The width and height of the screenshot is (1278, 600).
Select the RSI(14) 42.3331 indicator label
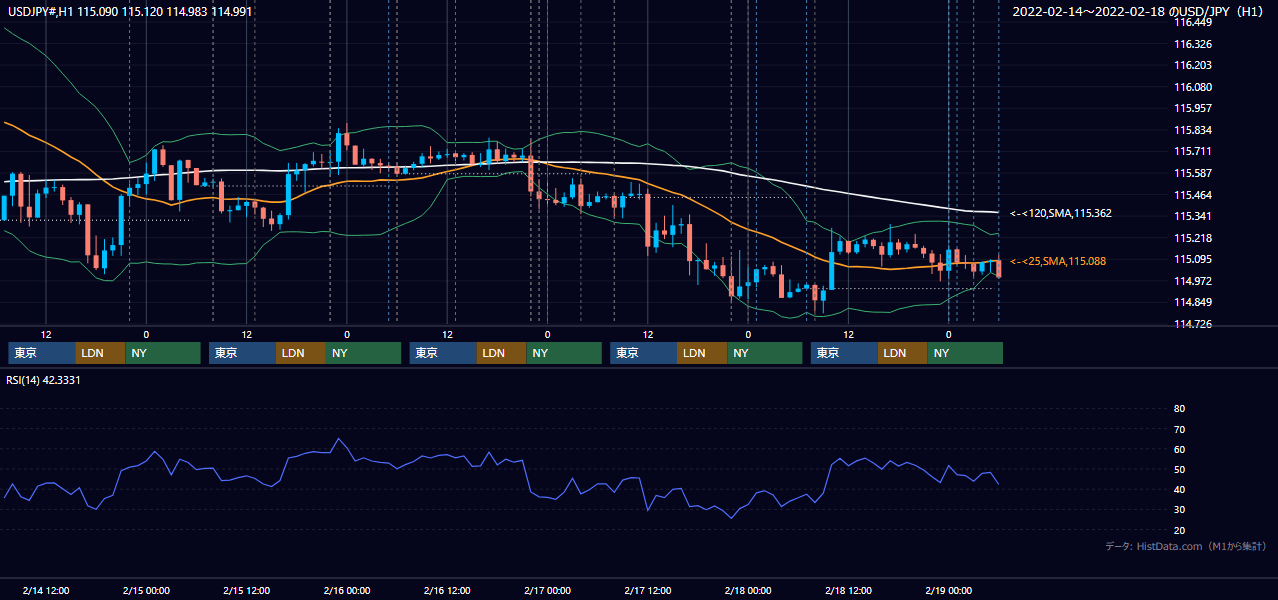44,380
